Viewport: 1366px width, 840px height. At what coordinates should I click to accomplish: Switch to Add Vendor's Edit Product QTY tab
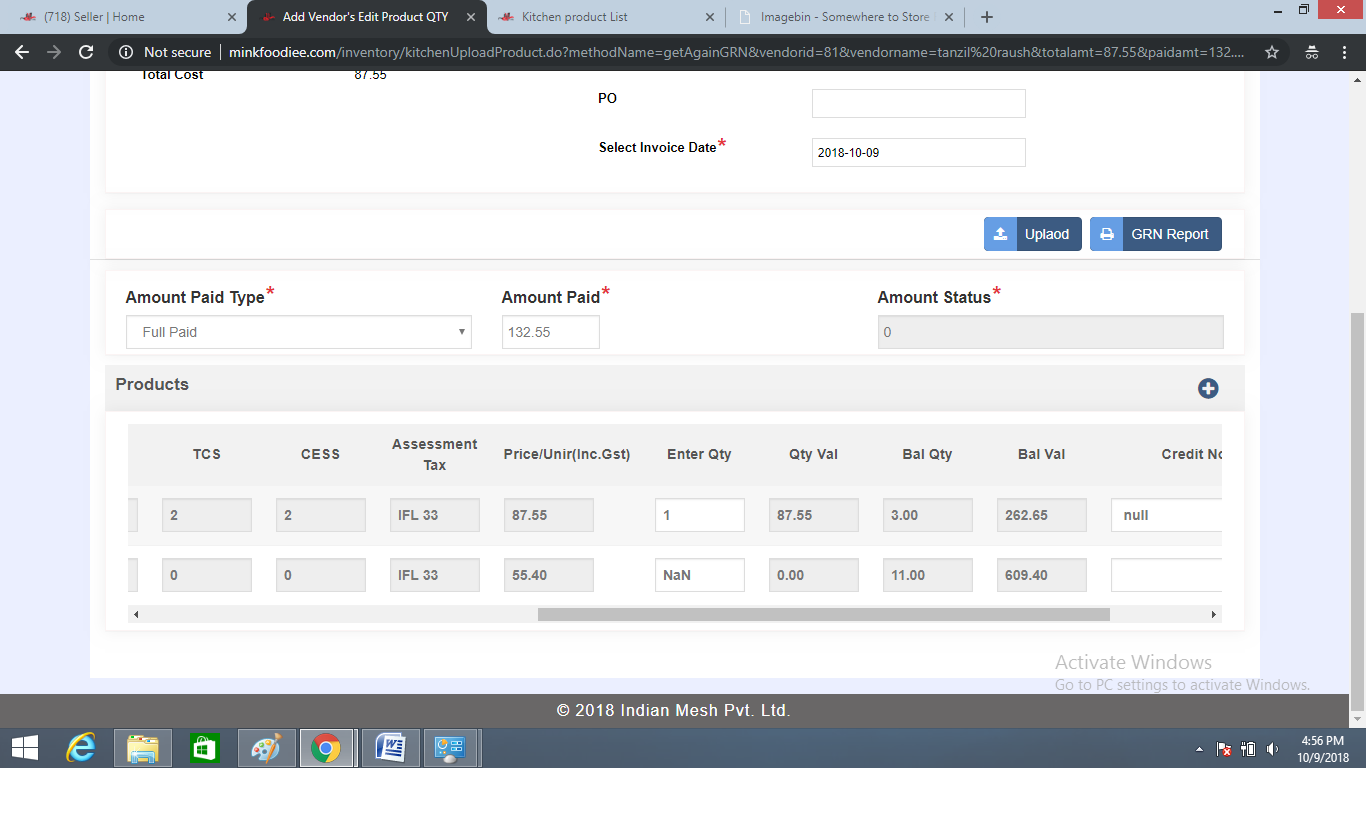[x=366, y=17]
